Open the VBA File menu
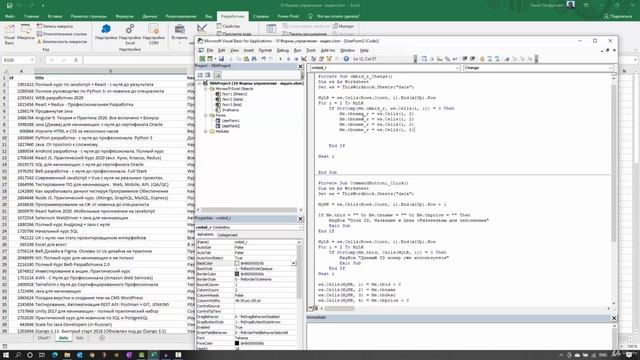Image resolution: width=640 pixels, height=360 pixels. pyautogui.click(x=210, y=50)
